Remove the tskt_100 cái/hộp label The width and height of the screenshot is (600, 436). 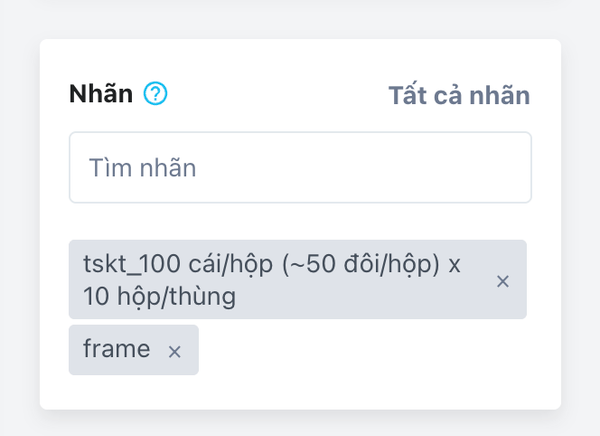[x=503, y=282]
